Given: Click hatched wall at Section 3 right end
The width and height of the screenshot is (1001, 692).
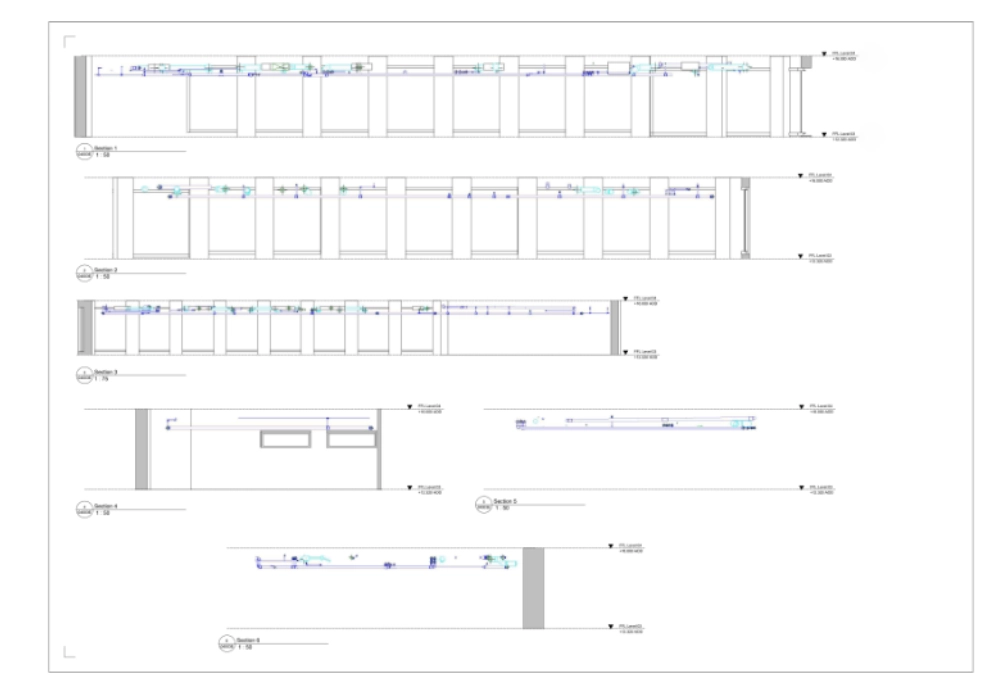Looking at the screenshot, I should pos(615,326).
